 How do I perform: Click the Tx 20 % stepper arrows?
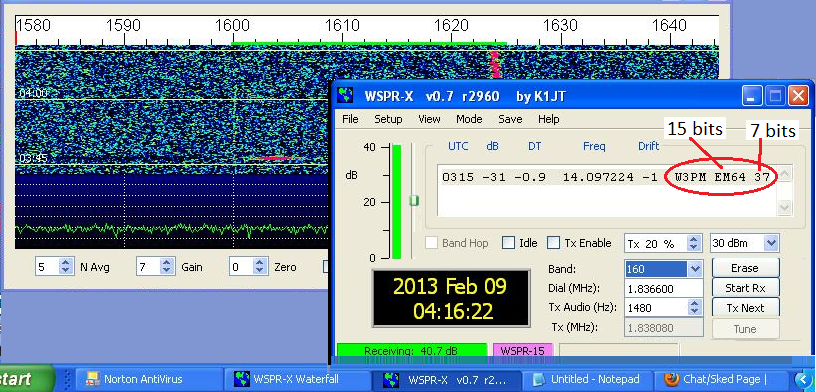695,243
